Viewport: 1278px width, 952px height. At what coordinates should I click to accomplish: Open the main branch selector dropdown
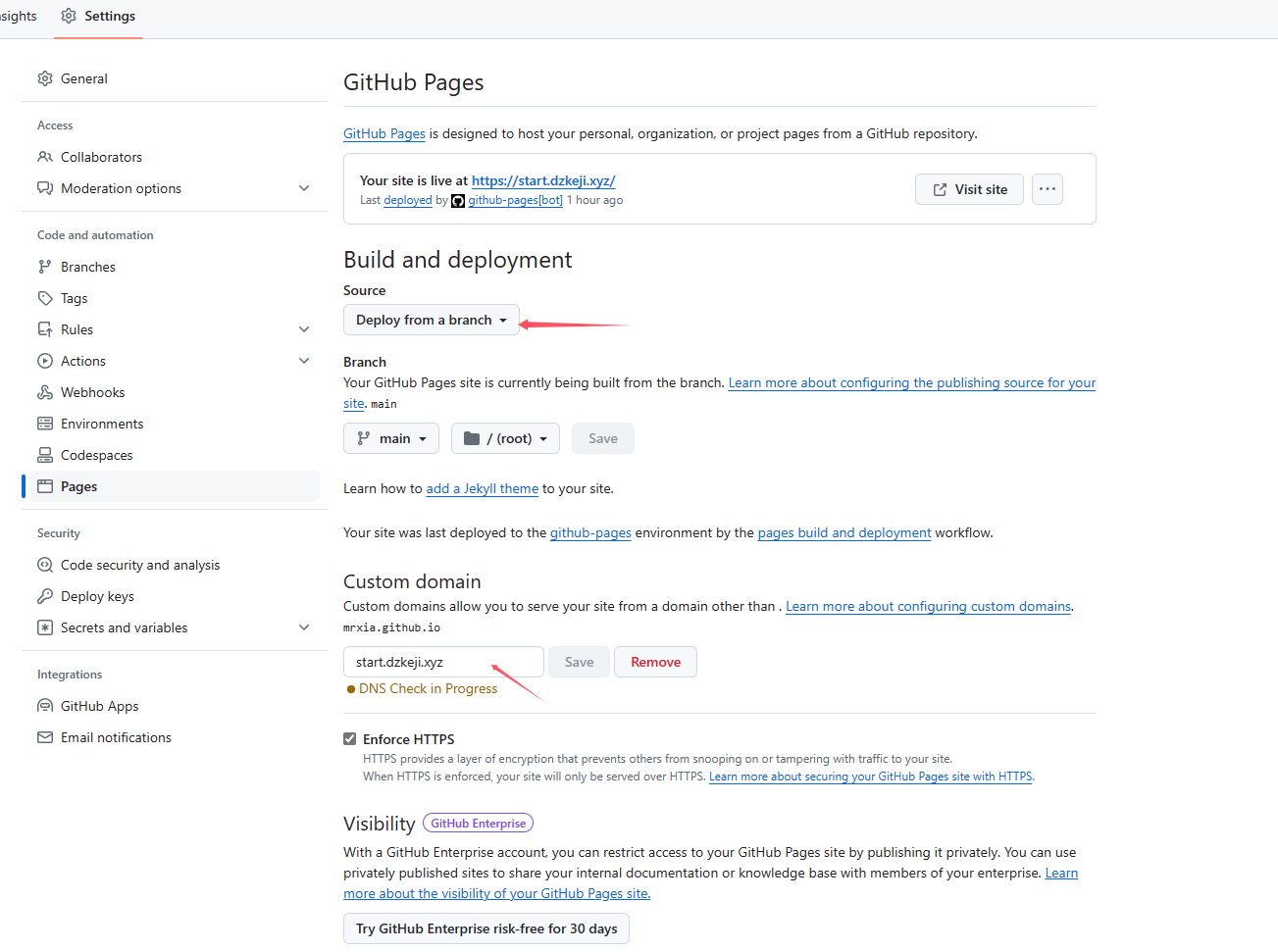click(x=391, y=438)
